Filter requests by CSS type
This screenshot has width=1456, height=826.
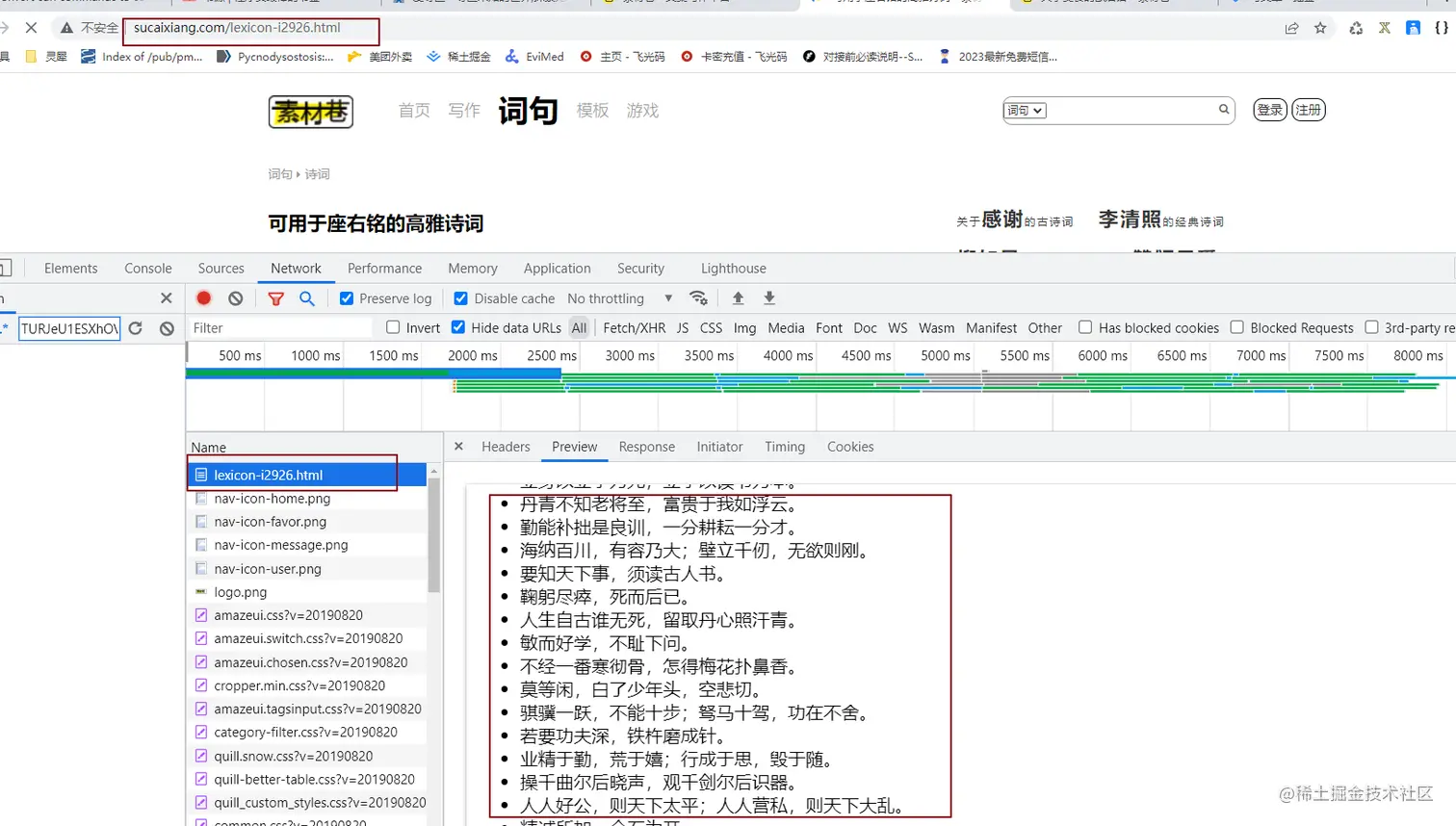pyautogui.click(x=712, y=328)
